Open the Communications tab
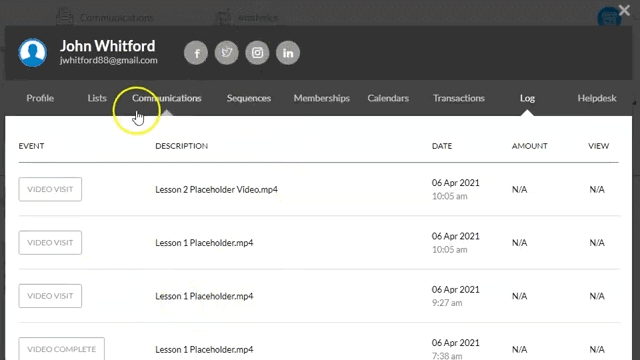Image resolution: width=640 pixels, height=360 pixels. click(x=167, y=98)
